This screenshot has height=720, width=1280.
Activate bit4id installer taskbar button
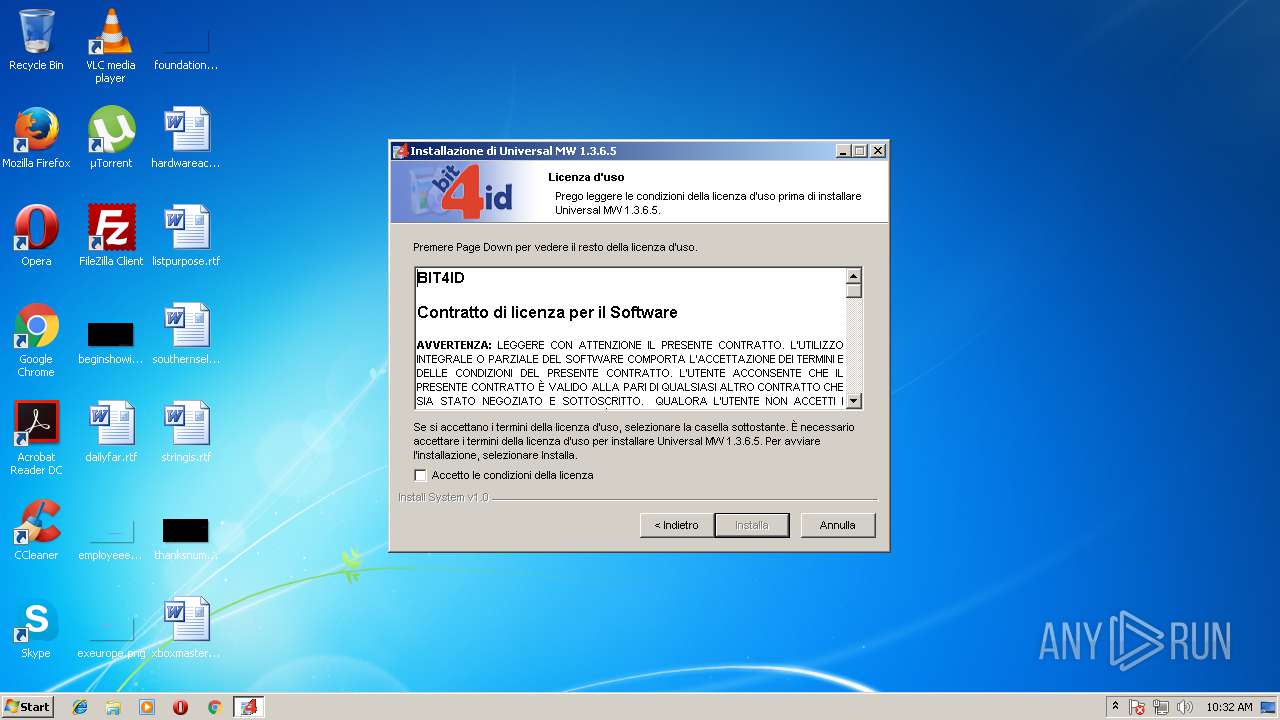click(x=248, y=707)
